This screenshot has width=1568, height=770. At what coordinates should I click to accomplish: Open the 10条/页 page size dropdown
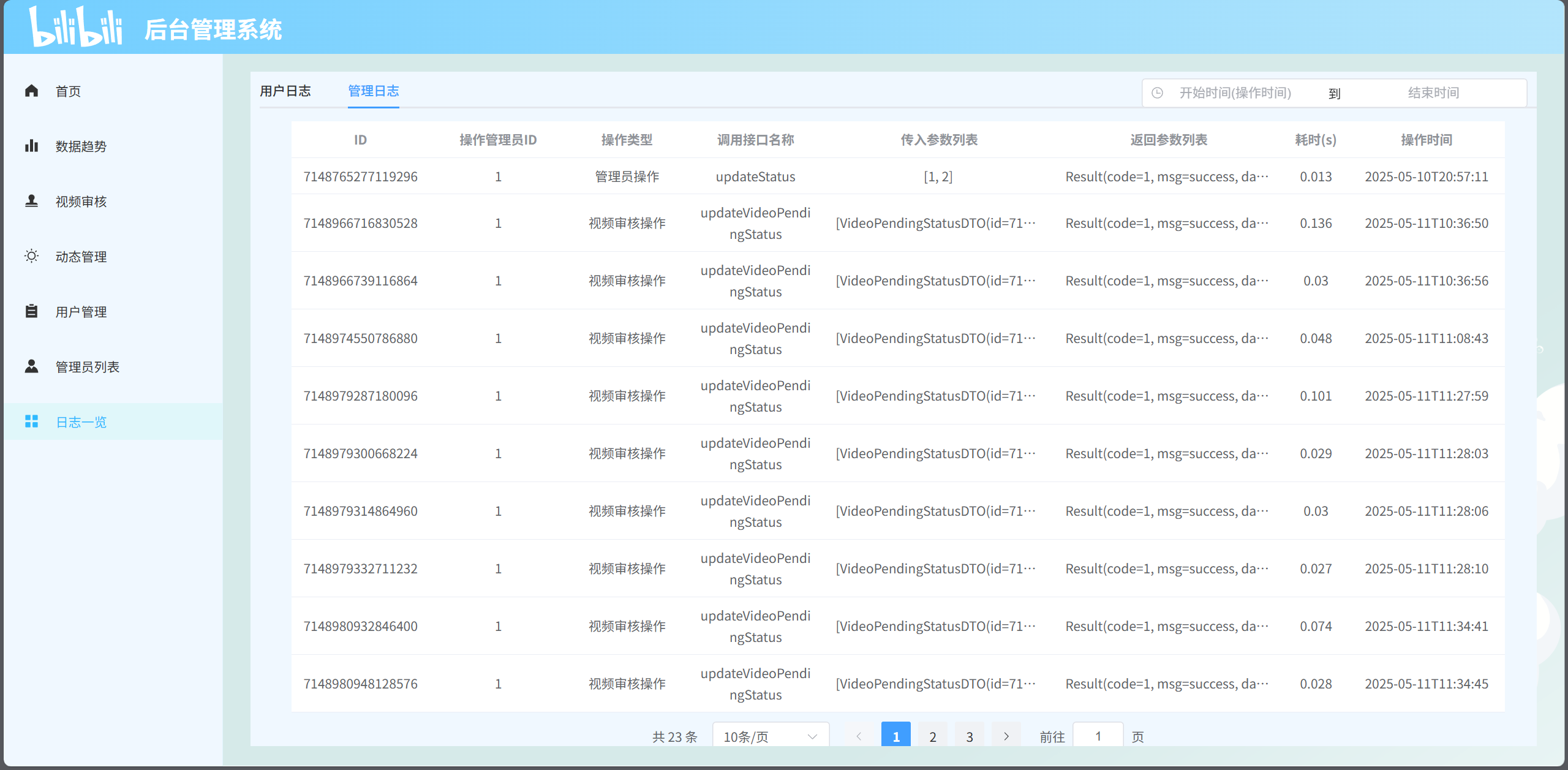tap(770, 736)
